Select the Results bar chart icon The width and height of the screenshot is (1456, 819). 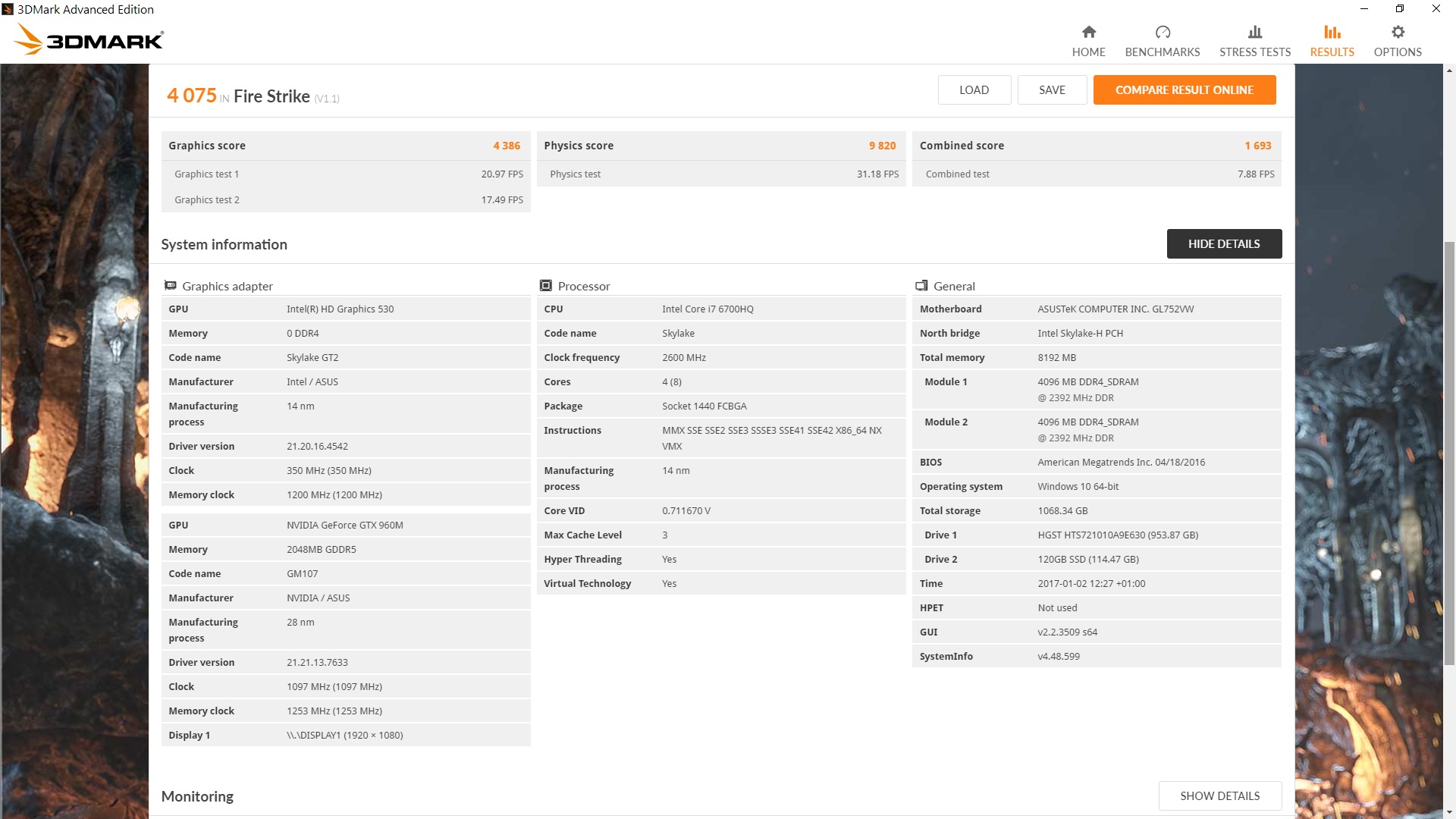(1332, 32)
